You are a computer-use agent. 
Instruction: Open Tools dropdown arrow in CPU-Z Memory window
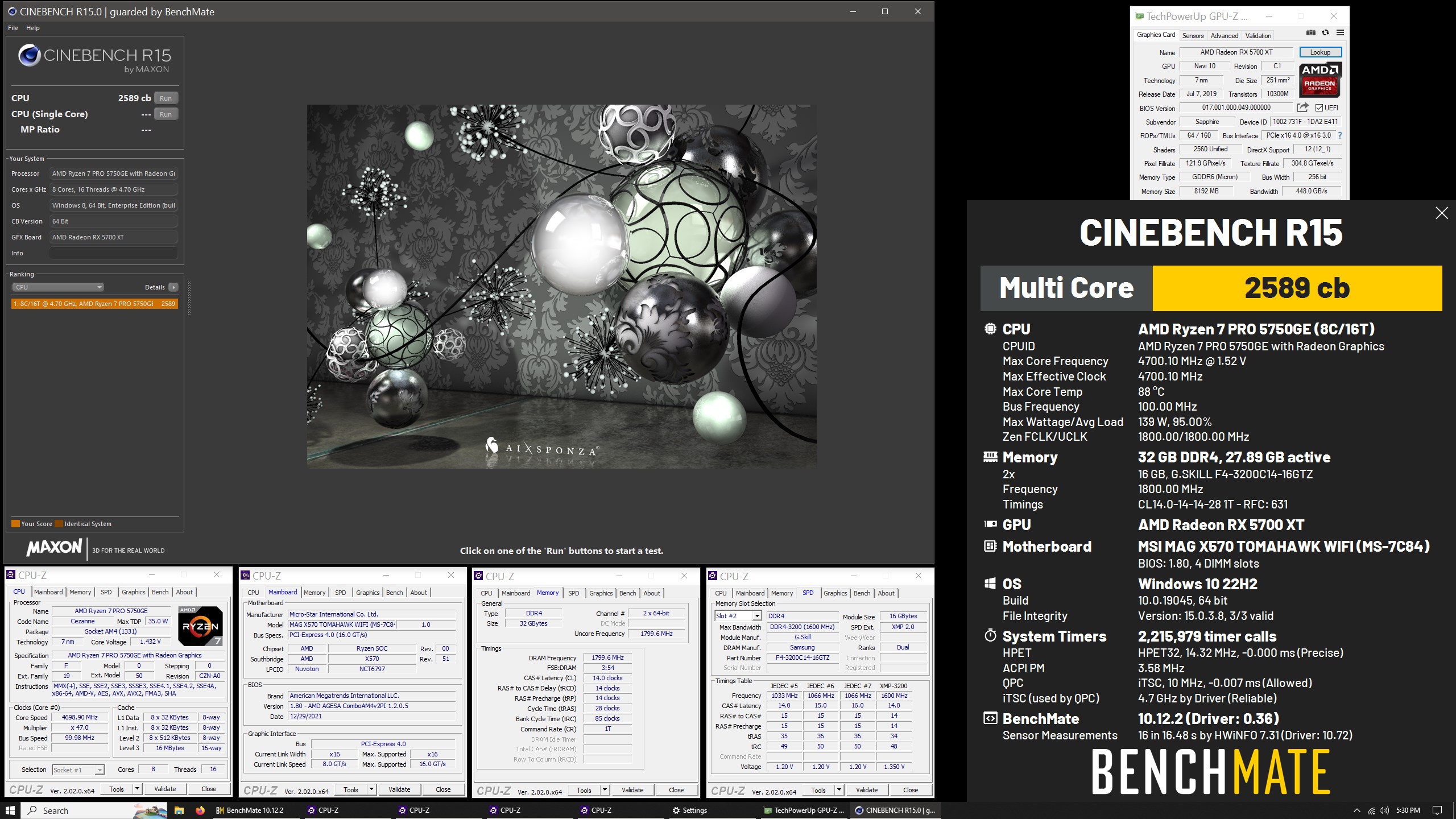click(x=605, y=790)
